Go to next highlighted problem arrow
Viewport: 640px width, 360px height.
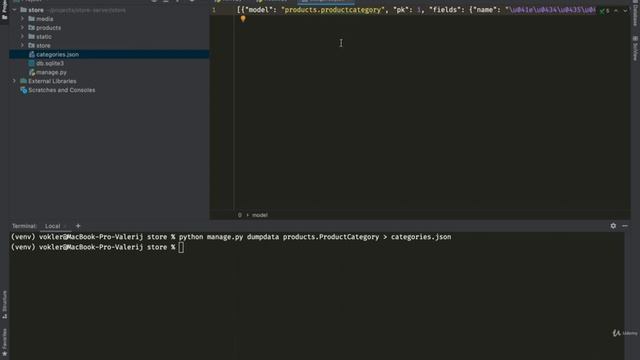point(625,11)
